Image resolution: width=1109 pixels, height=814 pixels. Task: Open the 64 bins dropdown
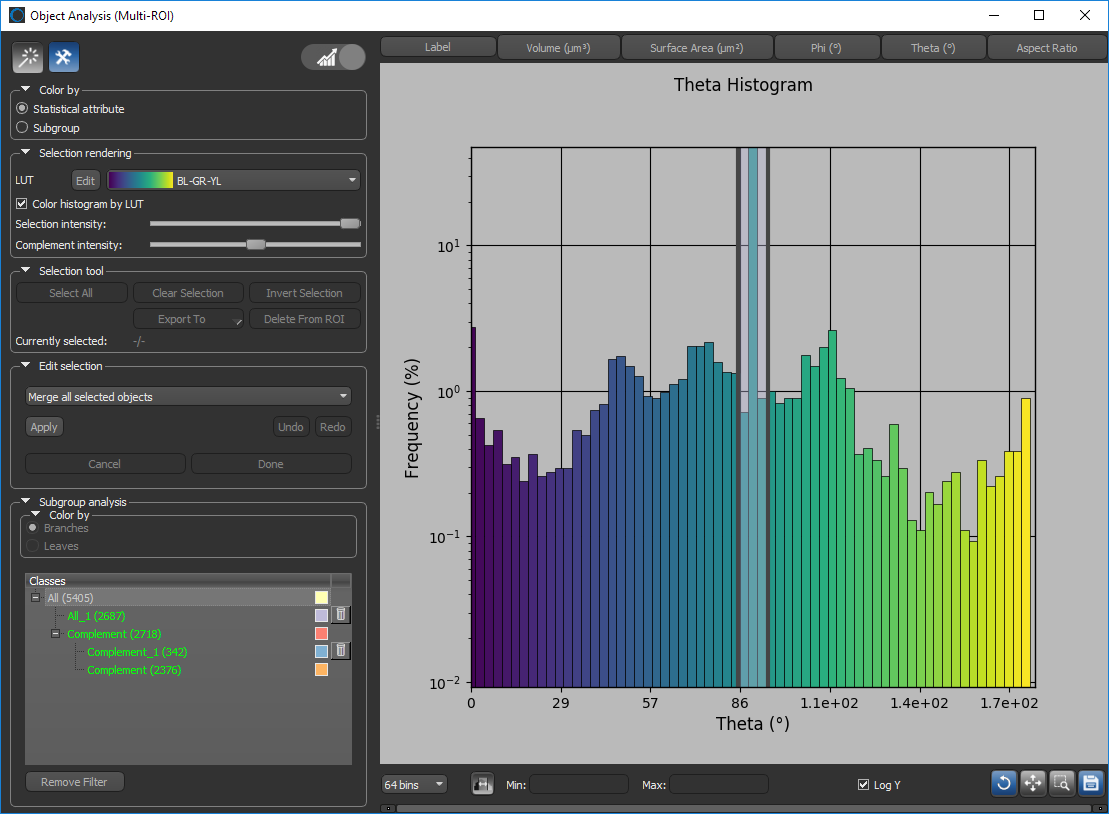coord(414,785)
